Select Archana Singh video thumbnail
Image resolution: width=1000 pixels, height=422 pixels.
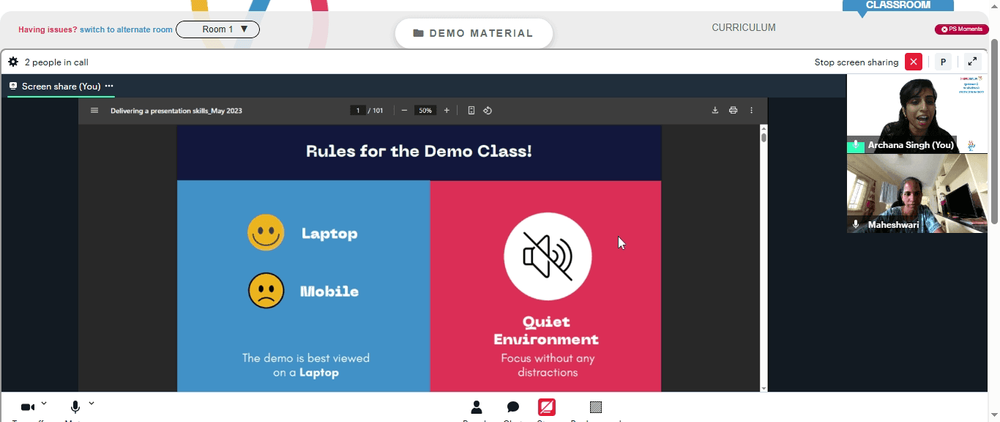[x=916, y=113]
